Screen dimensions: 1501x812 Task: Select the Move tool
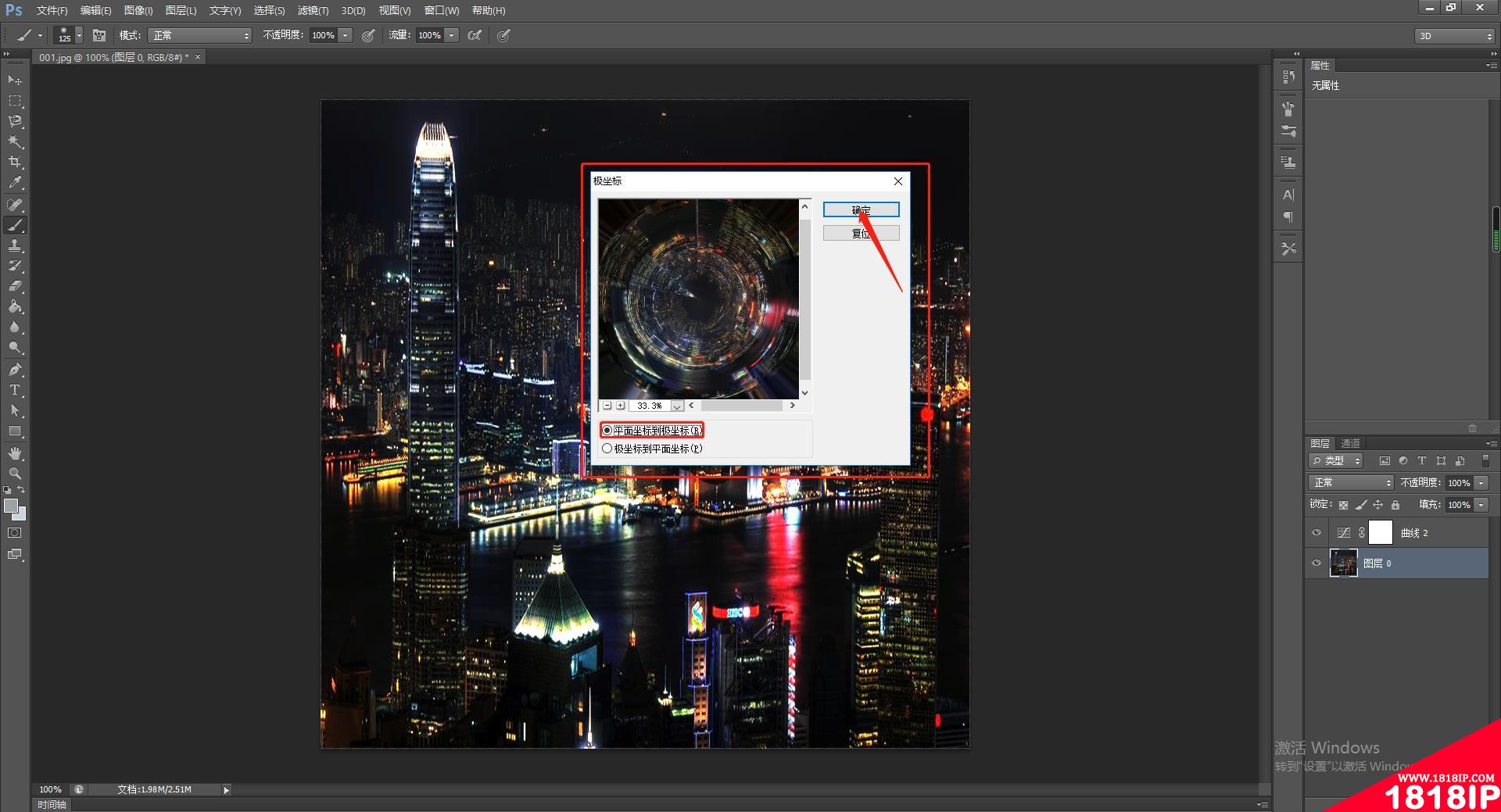coord(15,80)
